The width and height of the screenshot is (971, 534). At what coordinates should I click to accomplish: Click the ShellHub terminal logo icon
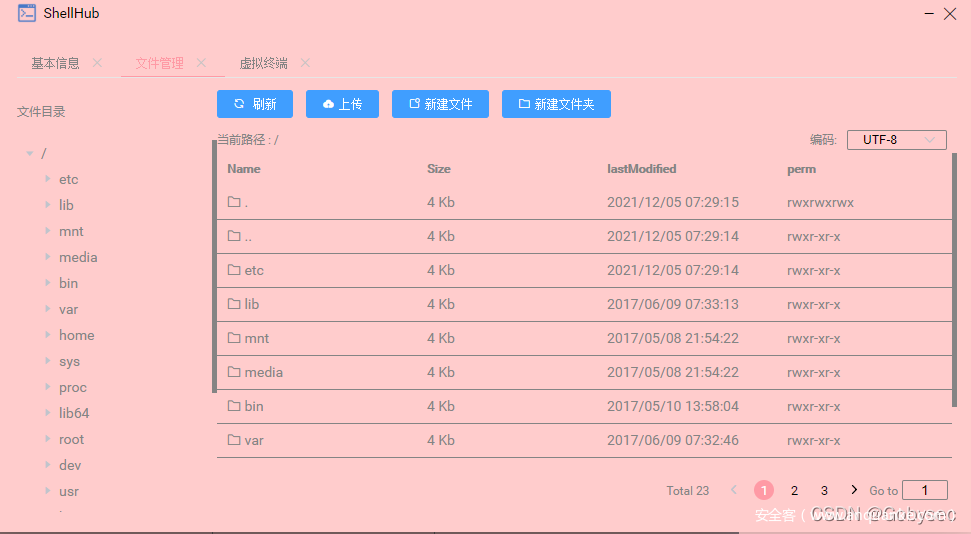[27, 14]
